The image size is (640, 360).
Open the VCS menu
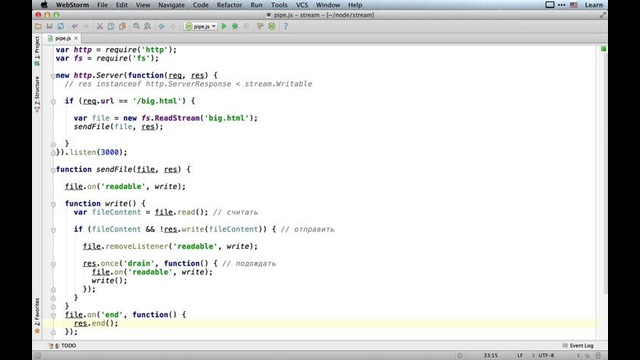302,5
